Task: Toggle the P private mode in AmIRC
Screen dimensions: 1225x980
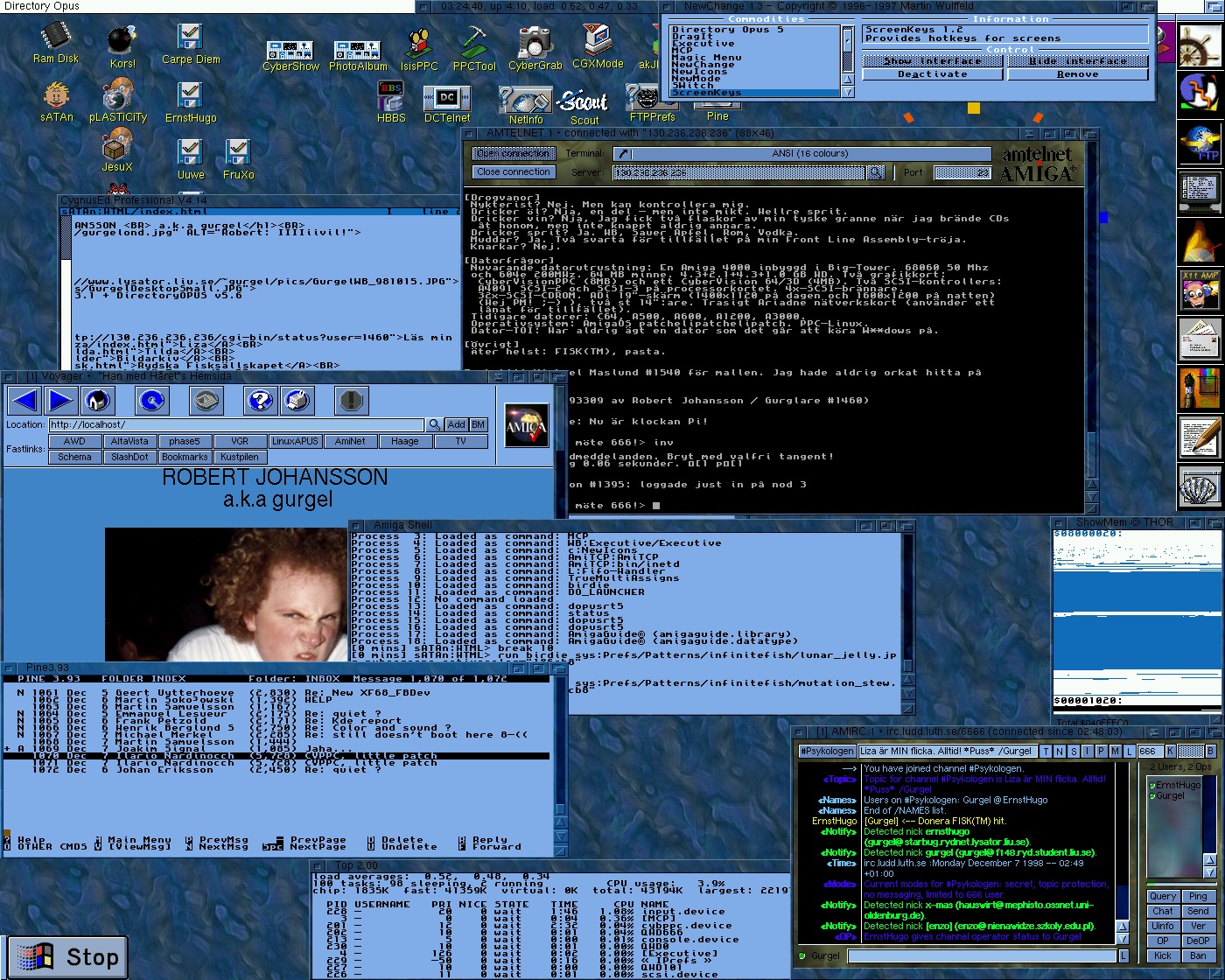Action: point(1102,751)
